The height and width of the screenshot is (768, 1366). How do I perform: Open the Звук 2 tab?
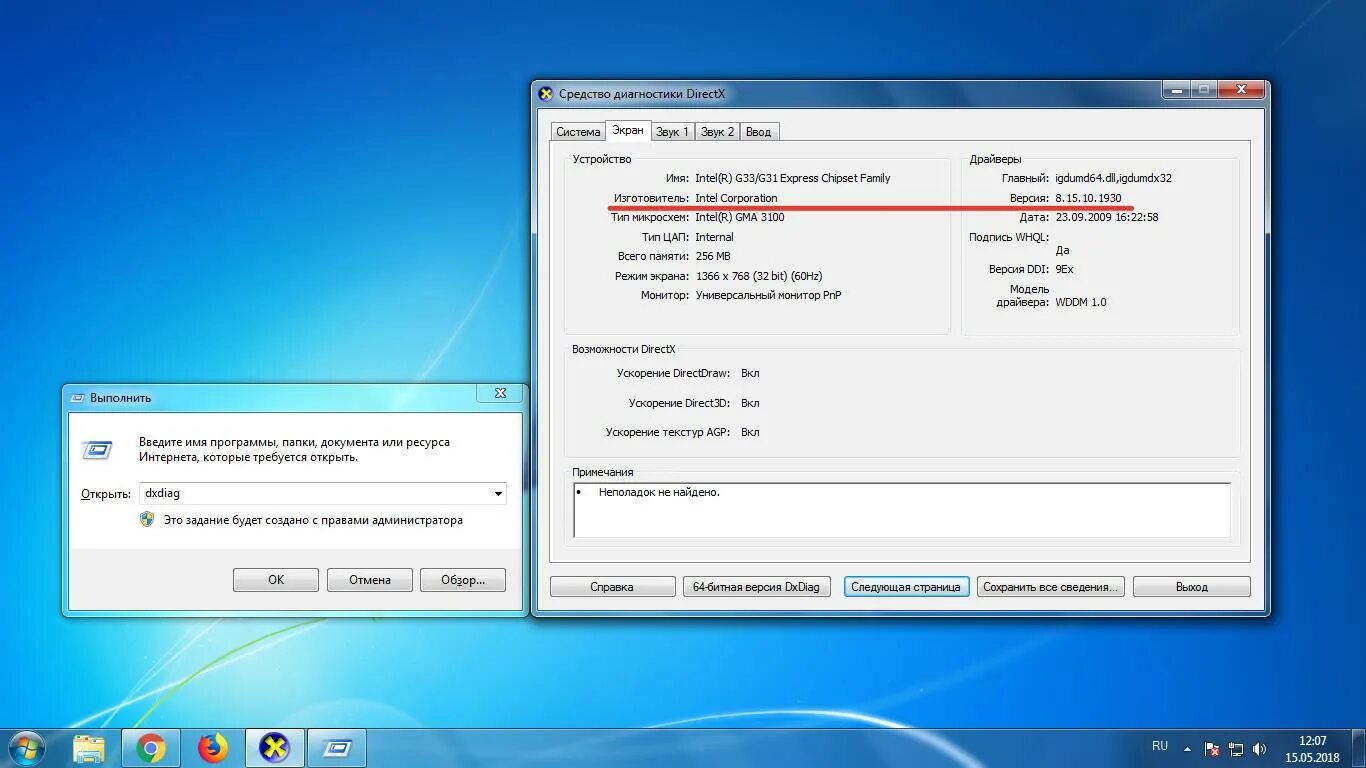point(717,131)
